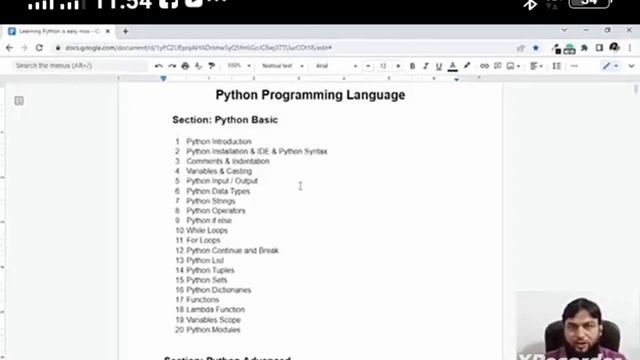Close the Learning Python tab
This screenshot has height=360, width=640.
point(108,31)
